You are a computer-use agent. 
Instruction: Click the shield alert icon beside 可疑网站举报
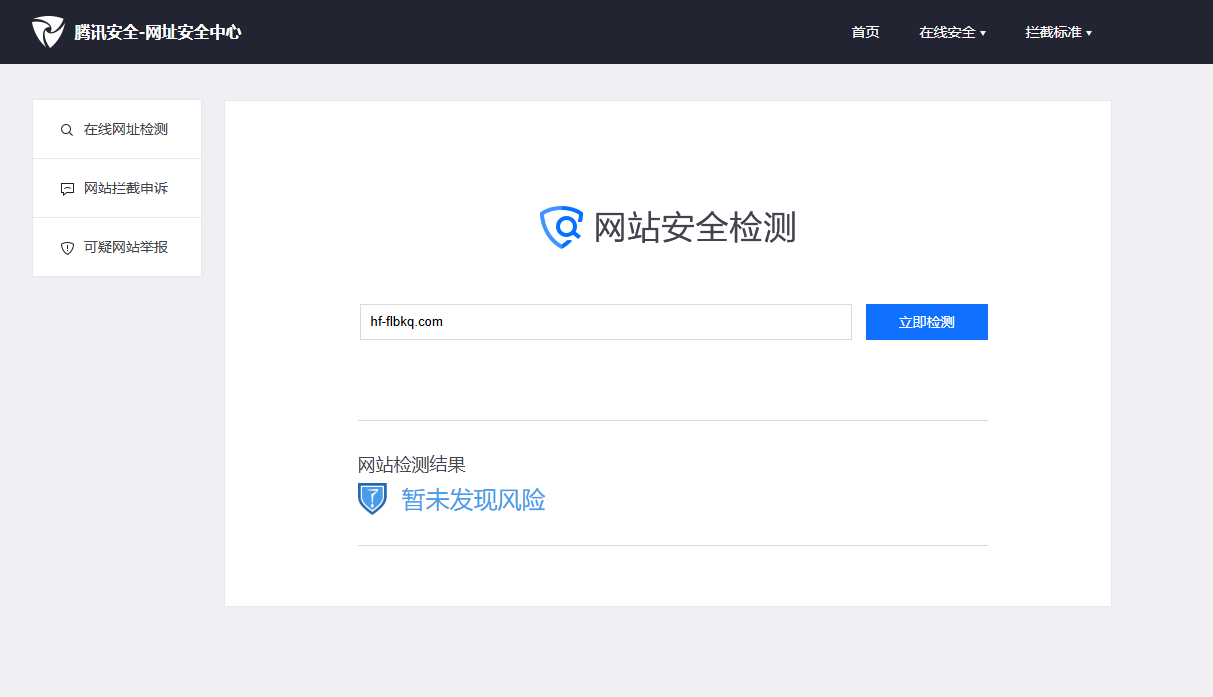point(67,248)
